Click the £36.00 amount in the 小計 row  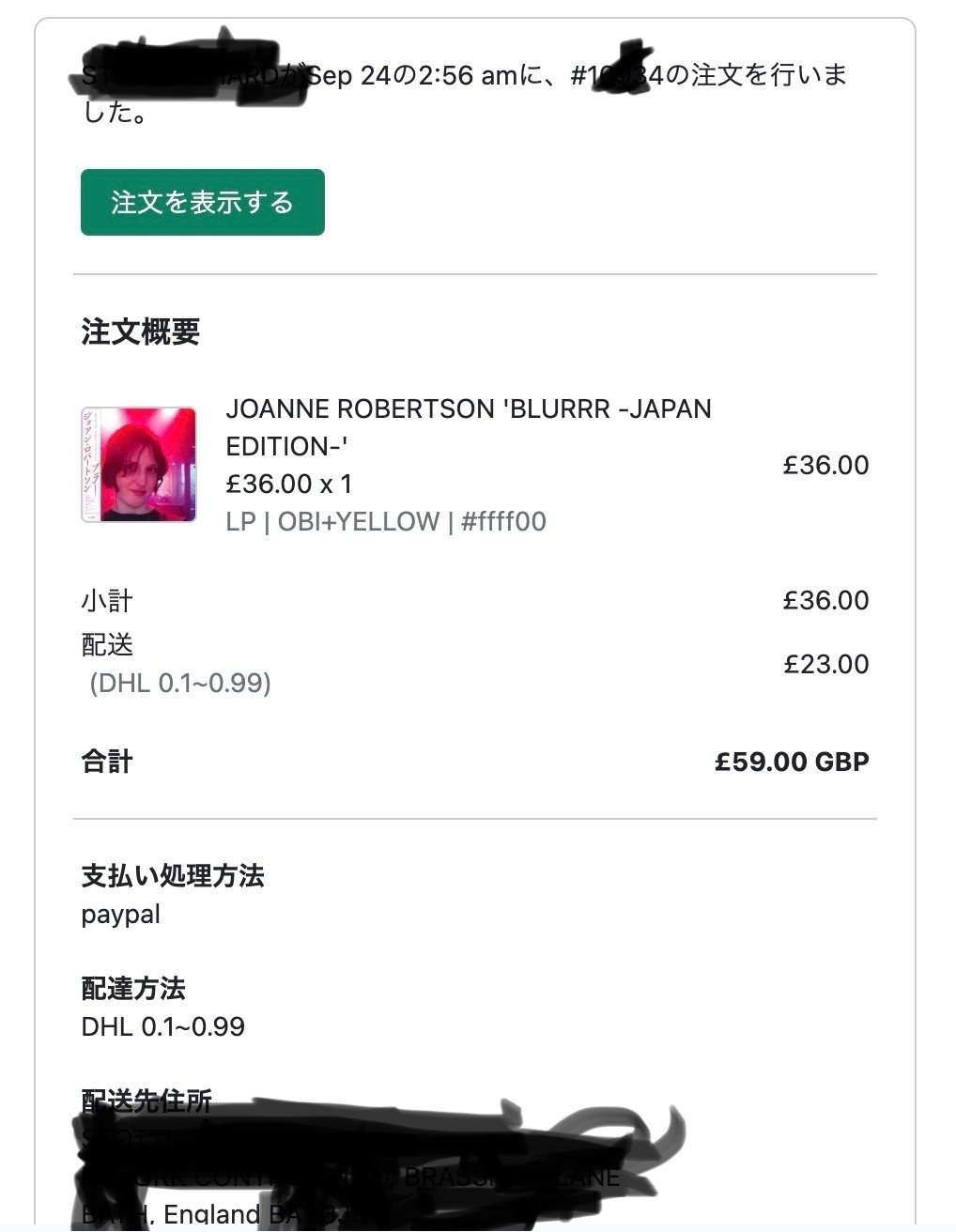coord(825,600)
